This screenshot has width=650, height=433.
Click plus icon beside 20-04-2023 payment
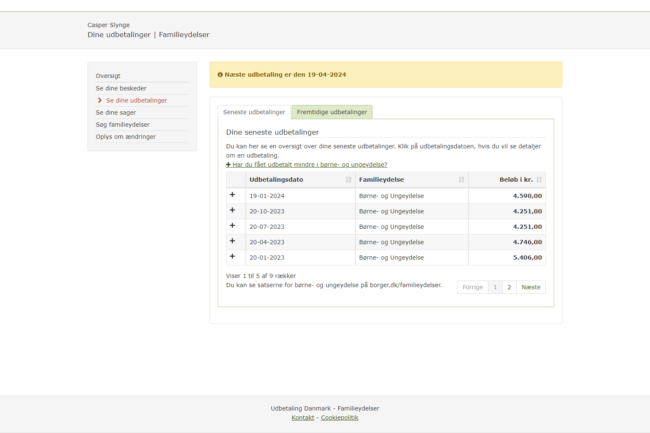[x=232, y=241]
